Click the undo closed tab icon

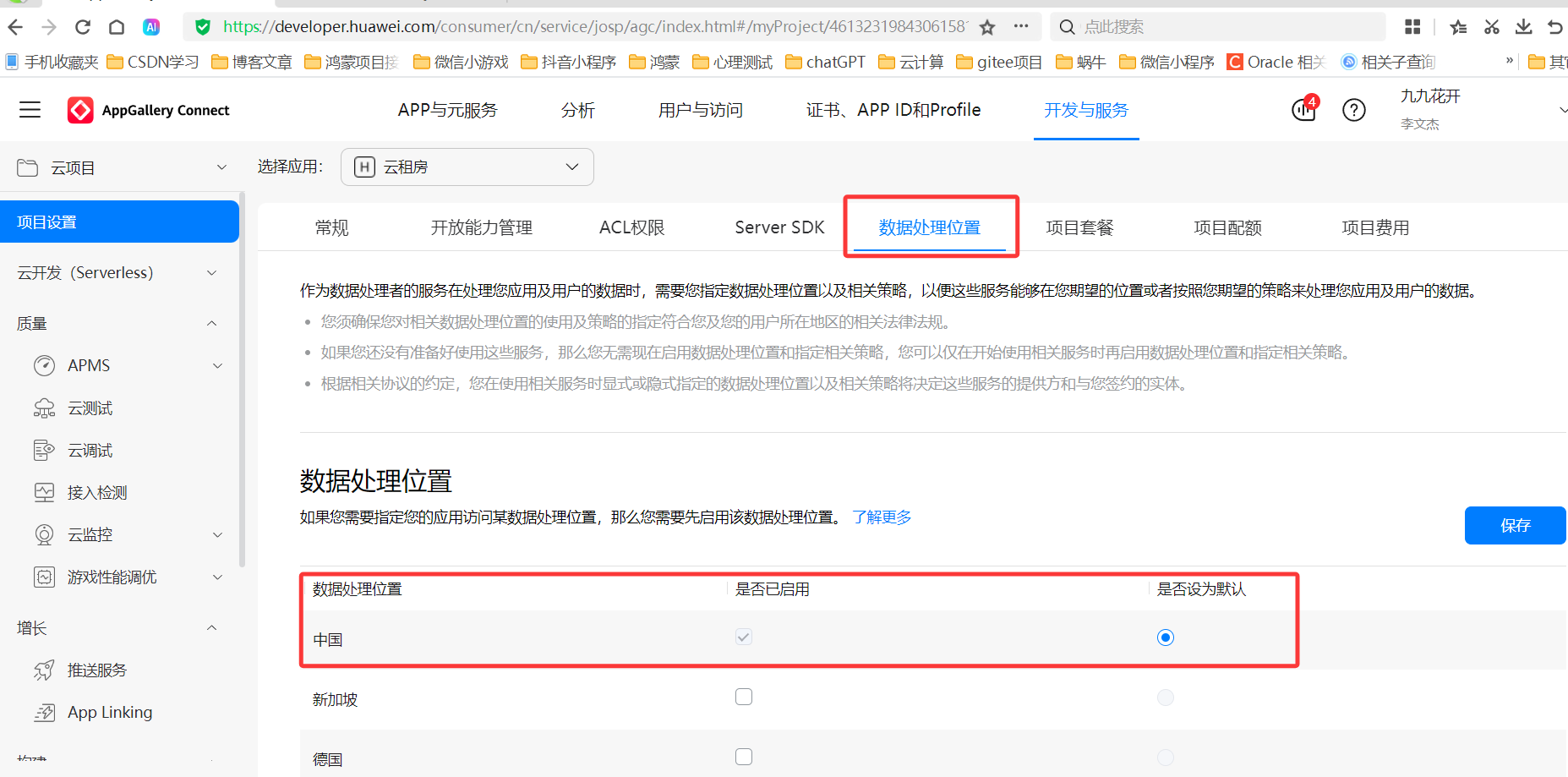1555,27
